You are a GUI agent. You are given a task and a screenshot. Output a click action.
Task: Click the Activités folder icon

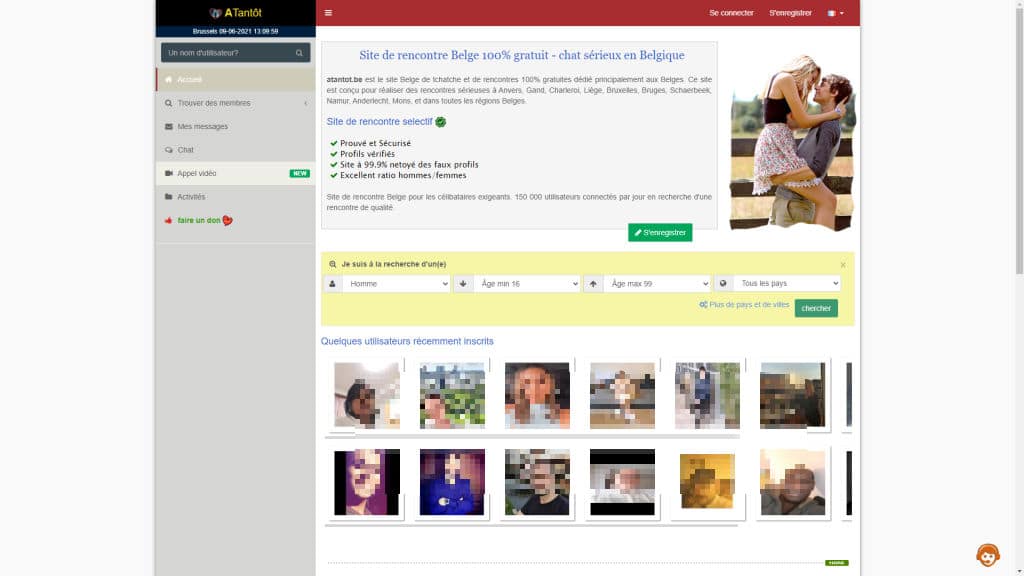click(168, 197)
